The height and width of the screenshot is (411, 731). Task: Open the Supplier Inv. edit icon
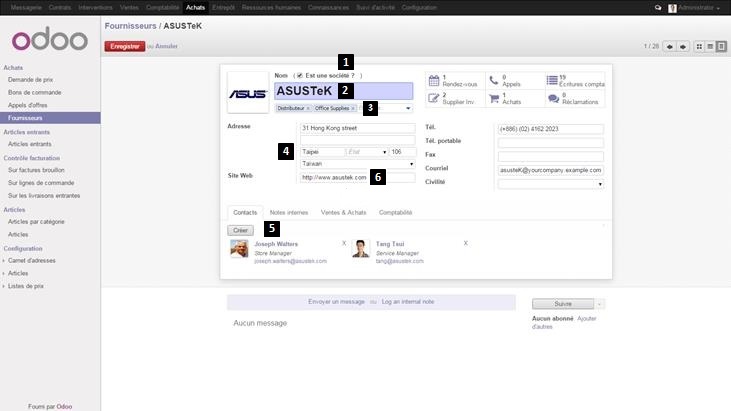434,98
